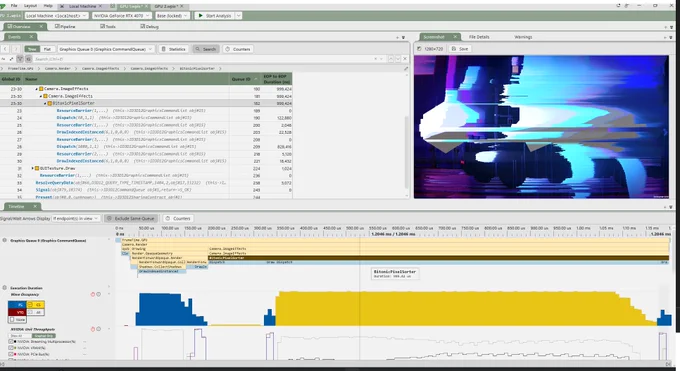The image size is (680, 371).
Task: Jump to previous search result
Action: pyautogui.click(x=391, y=59)
